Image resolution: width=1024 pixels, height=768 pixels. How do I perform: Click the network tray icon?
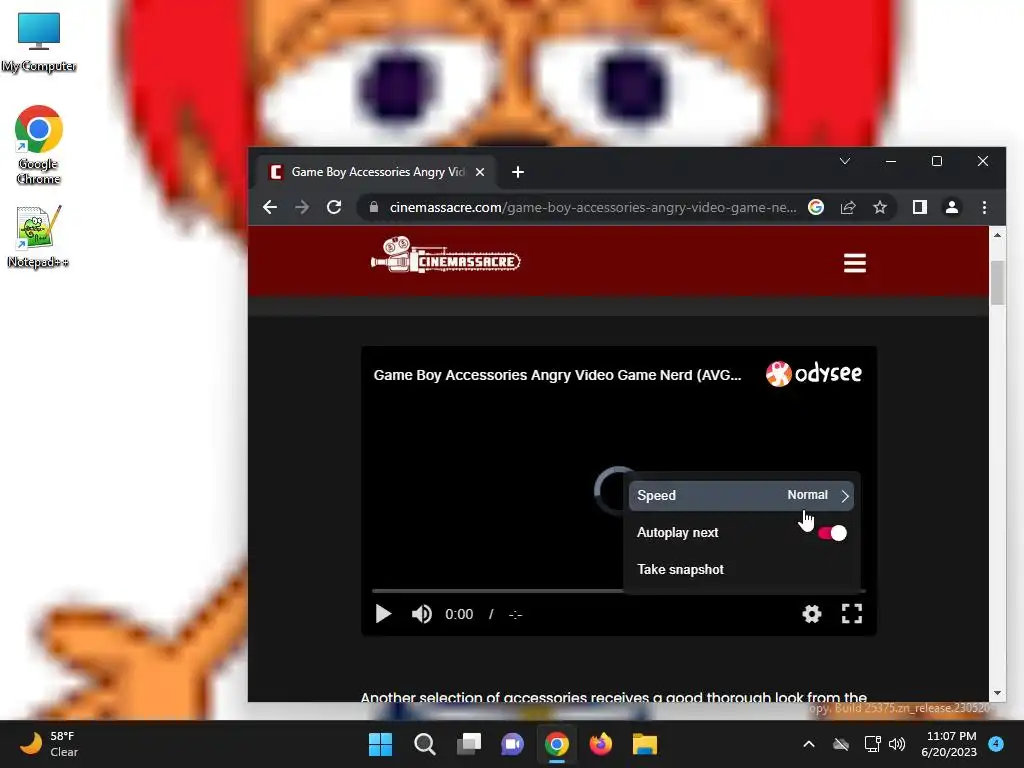(x=872, y=744)
